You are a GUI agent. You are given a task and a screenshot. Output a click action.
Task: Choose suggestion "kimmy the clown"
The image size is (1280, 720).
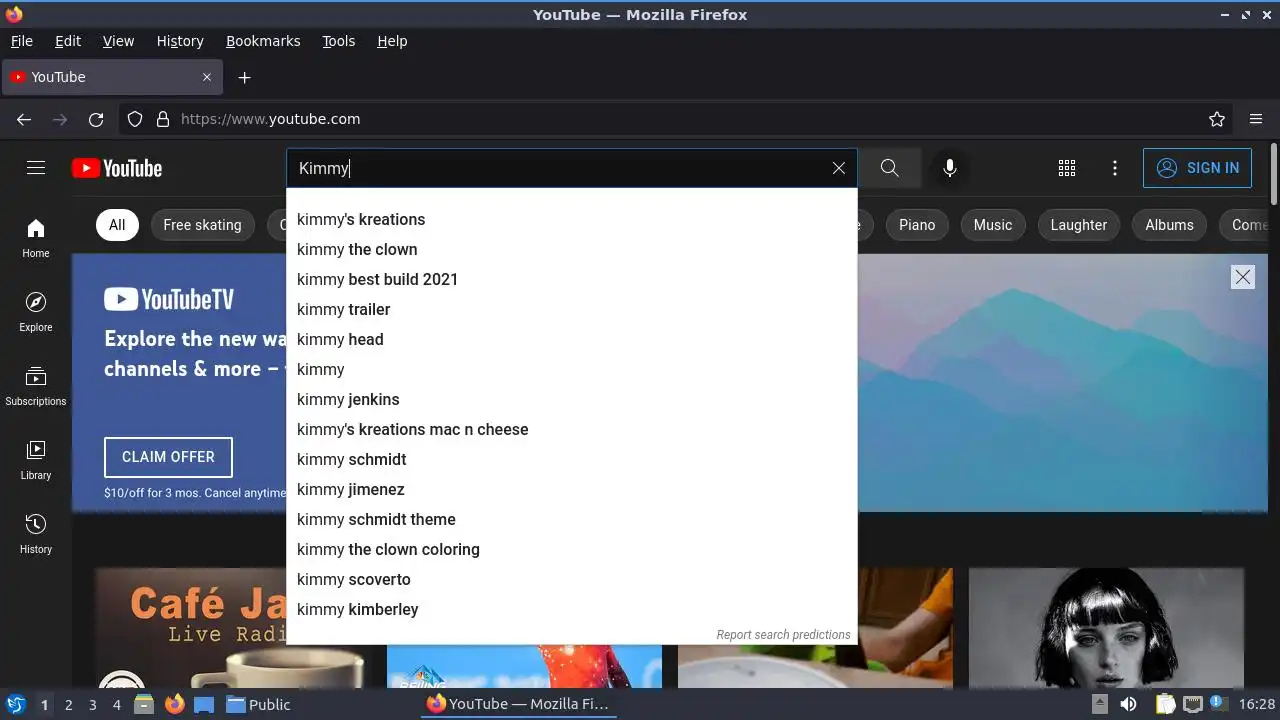pyautogui.click(x=572, y=249)
